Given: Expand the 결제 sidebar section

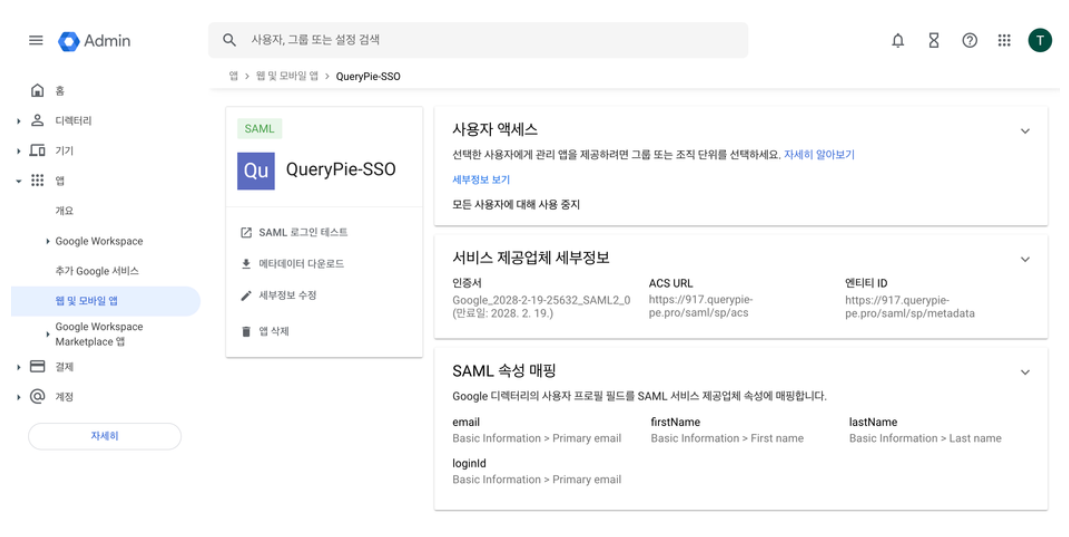Looking at the screenshot, I should pyautogui.click(x=18, y=367).
